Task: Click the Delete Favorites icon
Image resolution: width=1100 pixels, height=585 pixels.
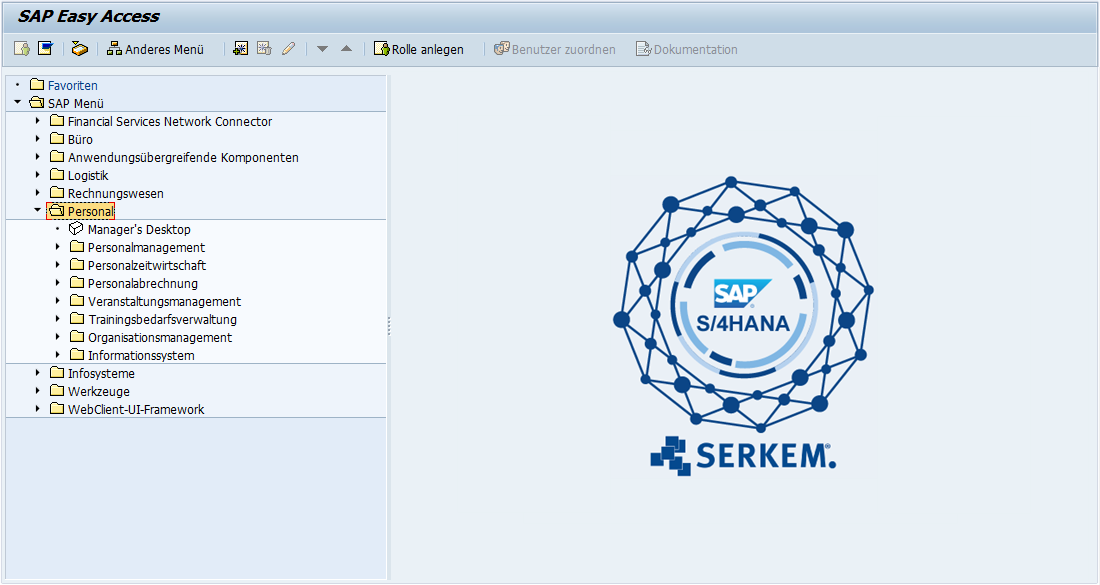Action: click(x=264, y=49)
